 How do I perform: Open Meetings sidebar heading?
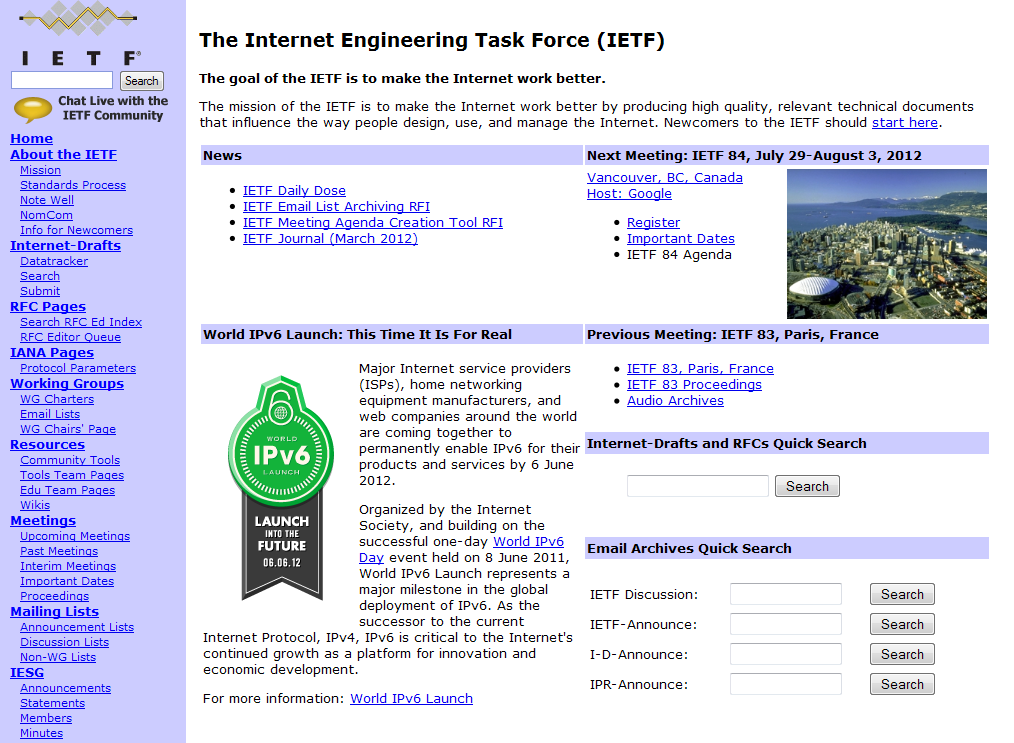point(43,521)
